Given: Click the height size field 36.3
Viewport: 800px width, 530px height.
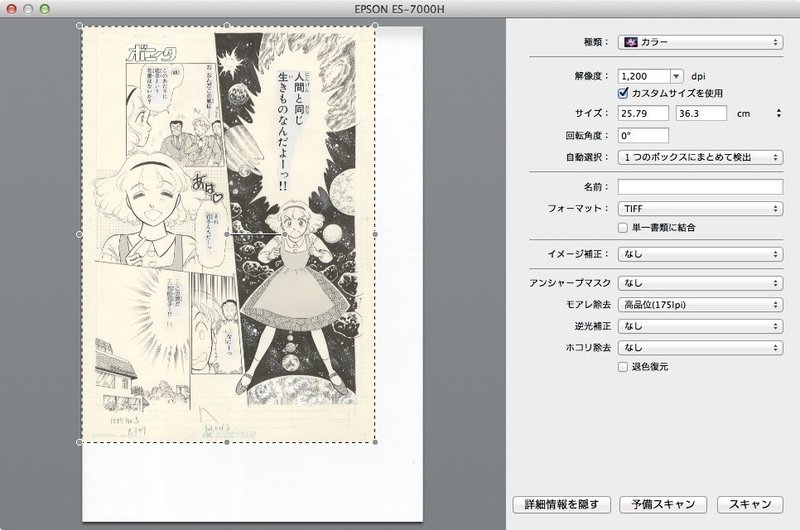Looking at the screenshot, I should tap(701, 113).
